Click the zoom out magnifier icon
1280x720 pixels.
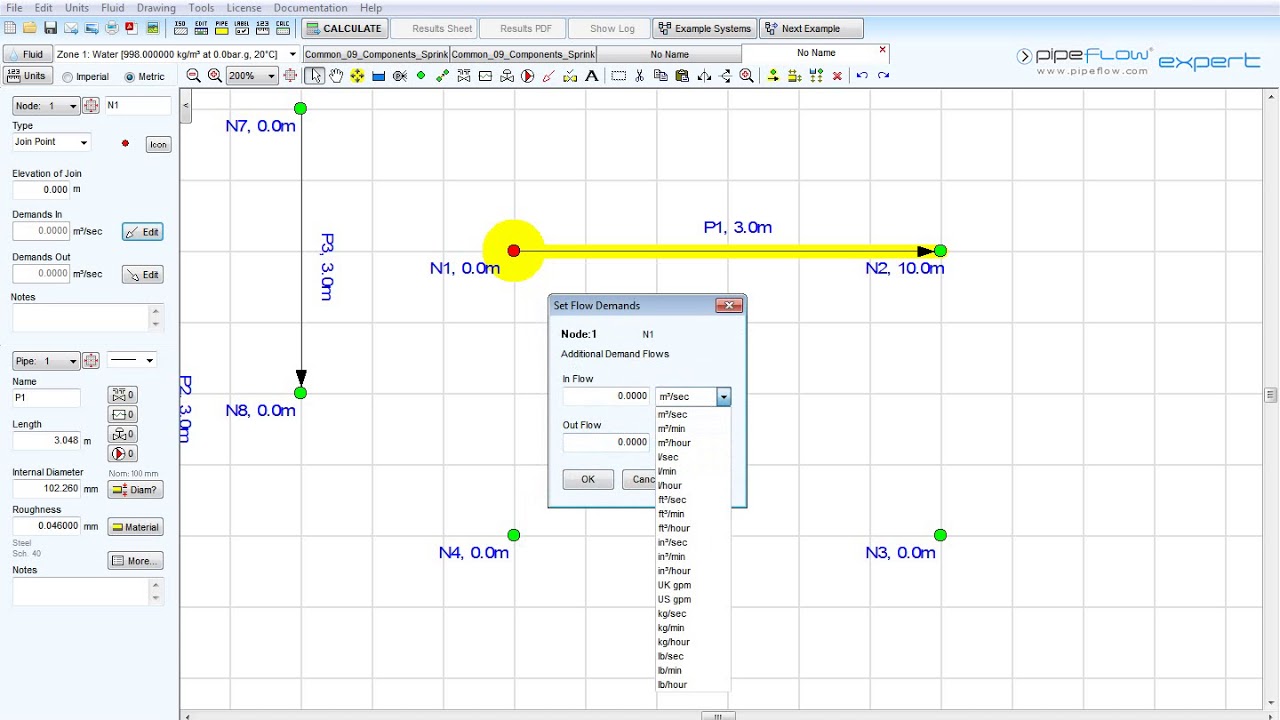coord(193,76)
